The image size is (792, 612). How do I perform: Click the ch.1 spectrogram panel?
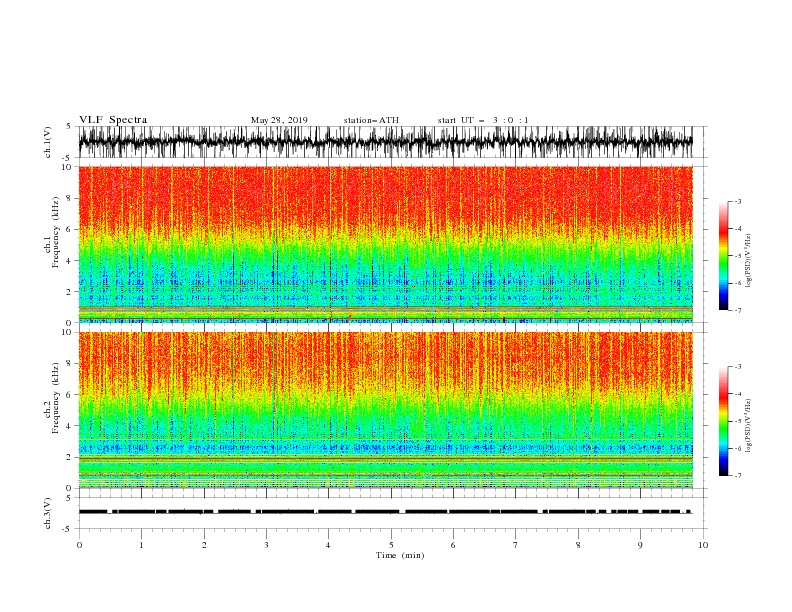(x=385, y=244)
